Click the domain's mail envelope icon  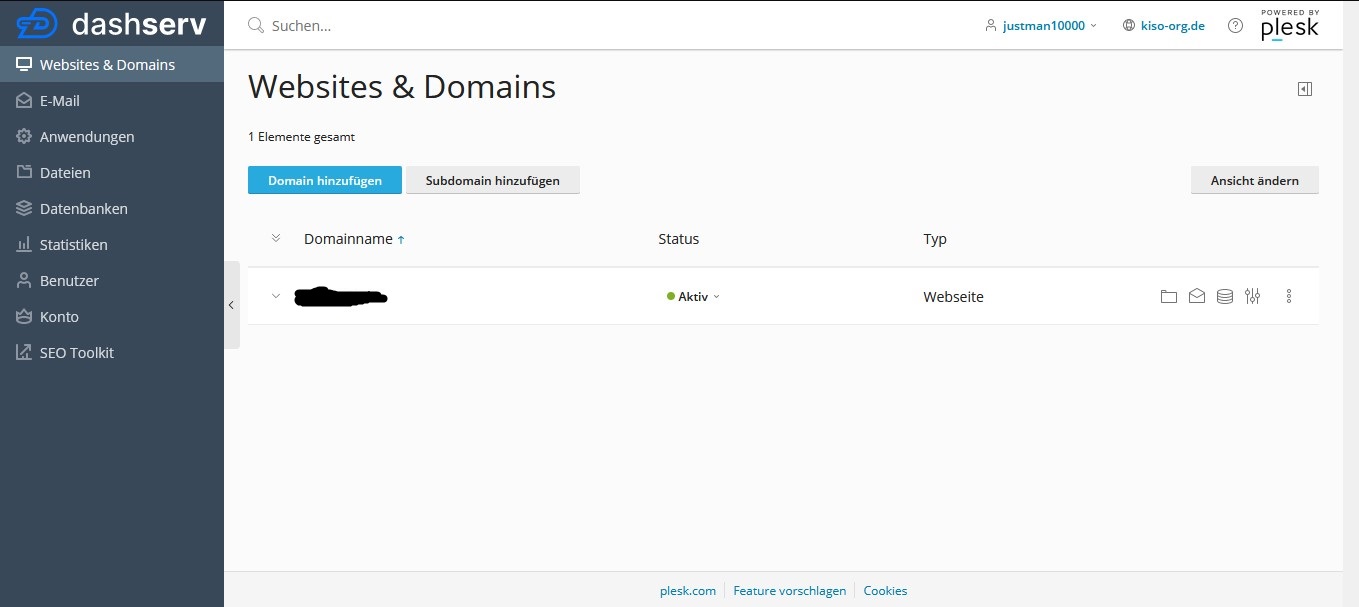tap(1196, 296)
